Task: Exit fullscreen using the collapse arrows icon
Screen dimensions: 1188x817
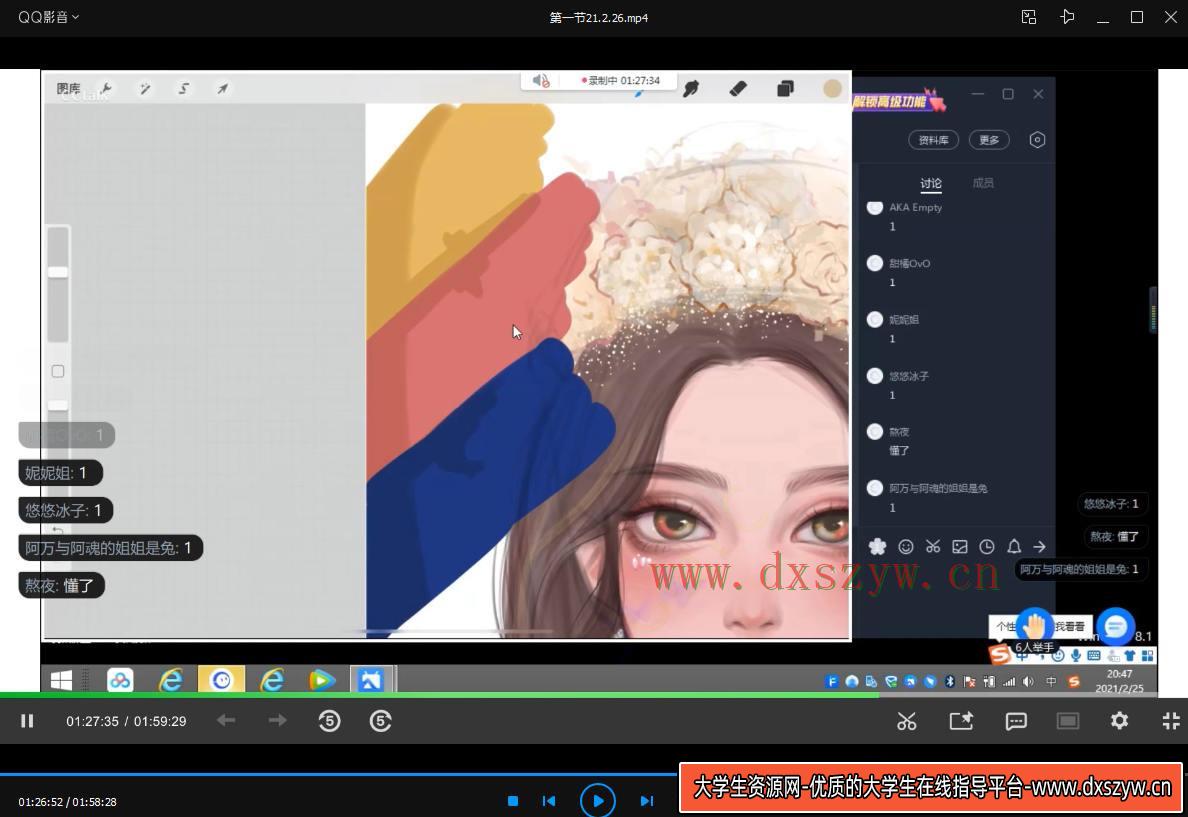Action: tap(1171, 721)
